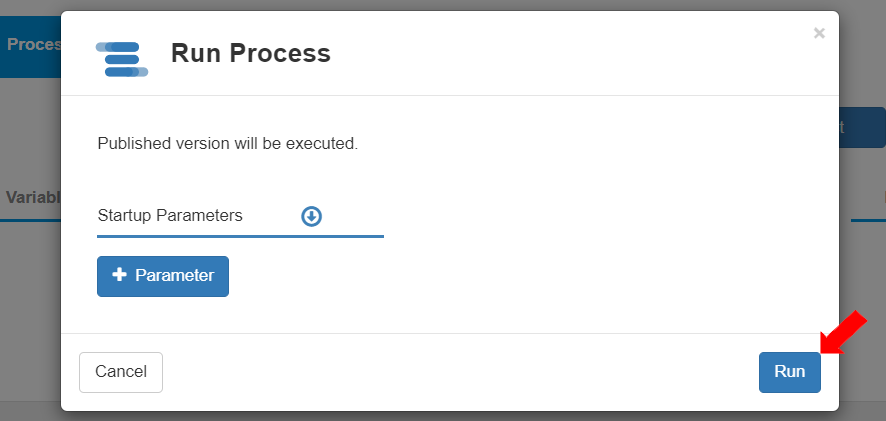Click the dimmed backdrop left of the dialog
The width and height of the screenshot is (886, 421).
tap(30, 300)
